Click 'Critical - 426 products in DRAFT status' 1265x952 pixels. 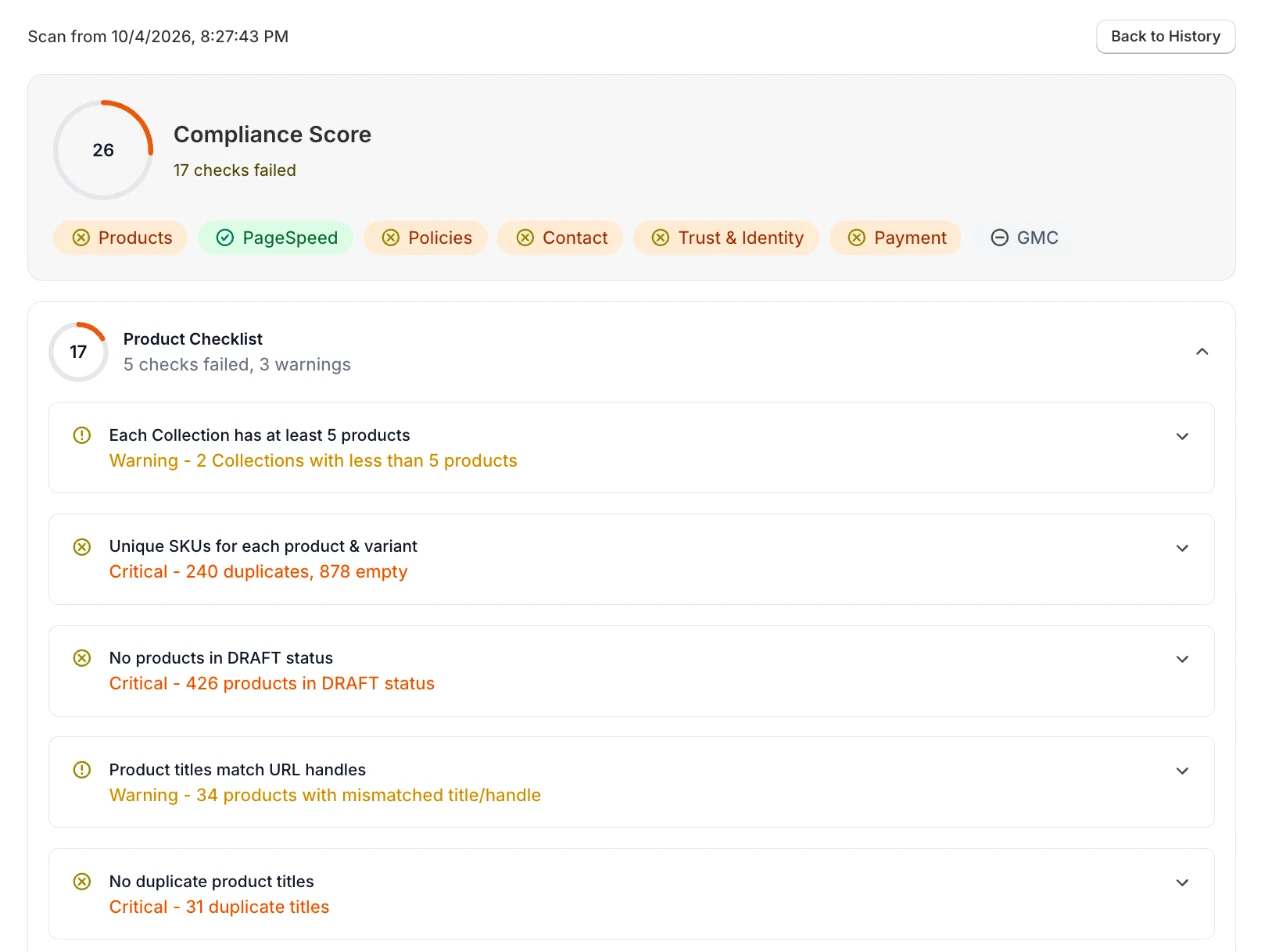272,684
